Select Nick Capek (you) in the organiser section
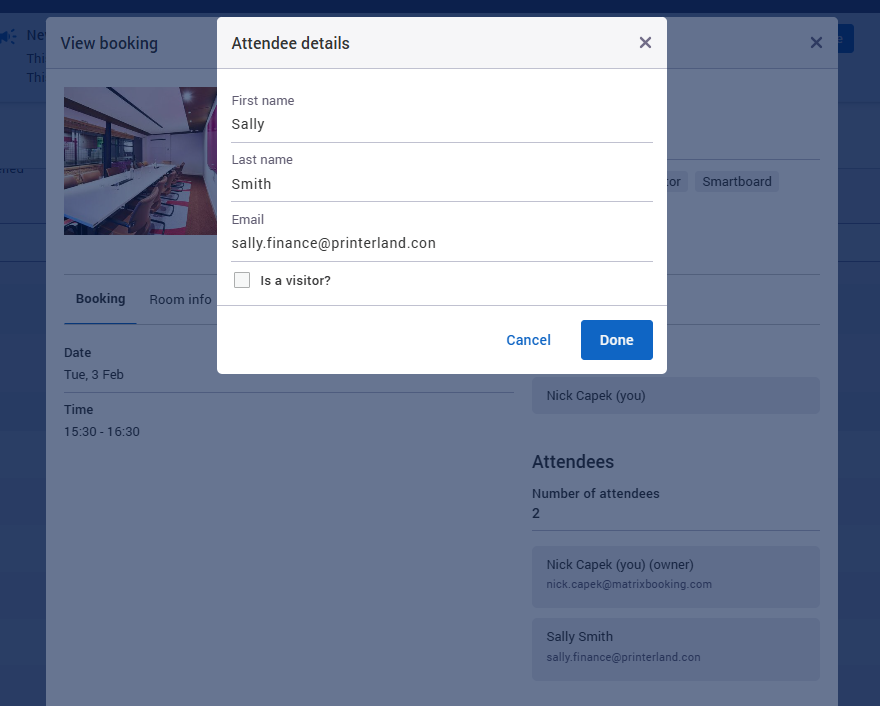This screenshot has width=880, height=706. coord(675,395)
